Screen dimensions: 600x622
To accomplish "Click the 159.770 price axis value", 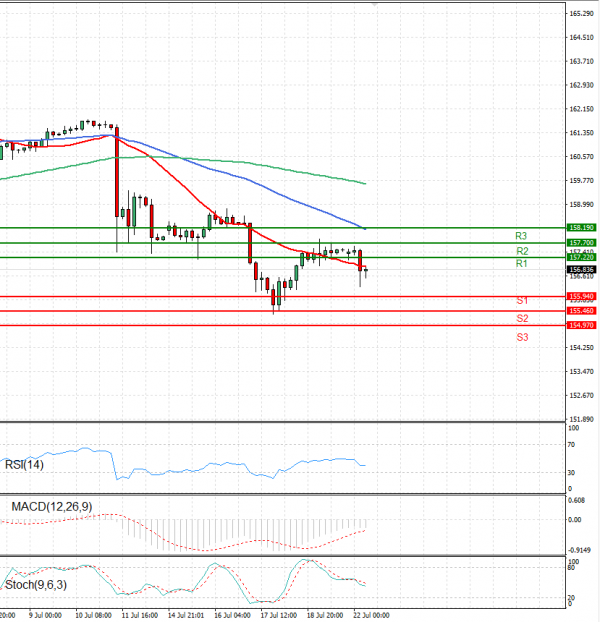I will pos(581,180).
